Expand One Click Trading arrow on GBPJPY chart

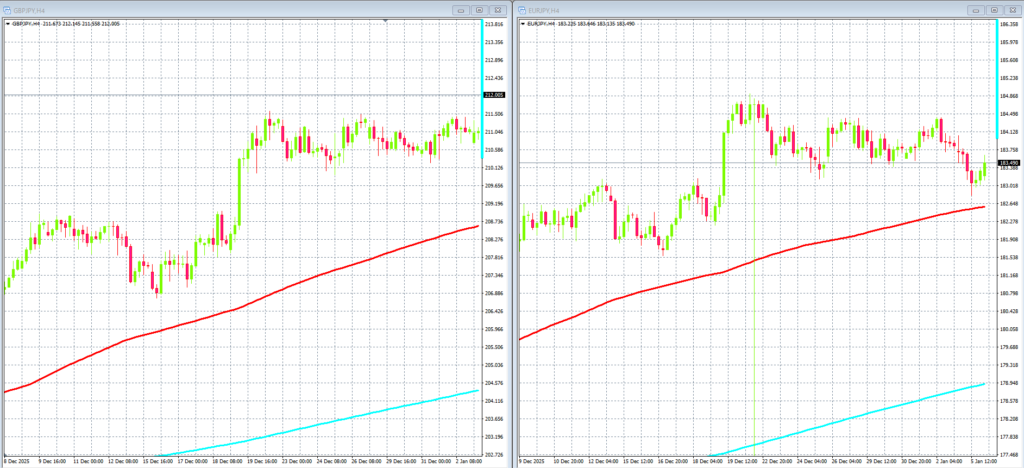click(7, 22)
